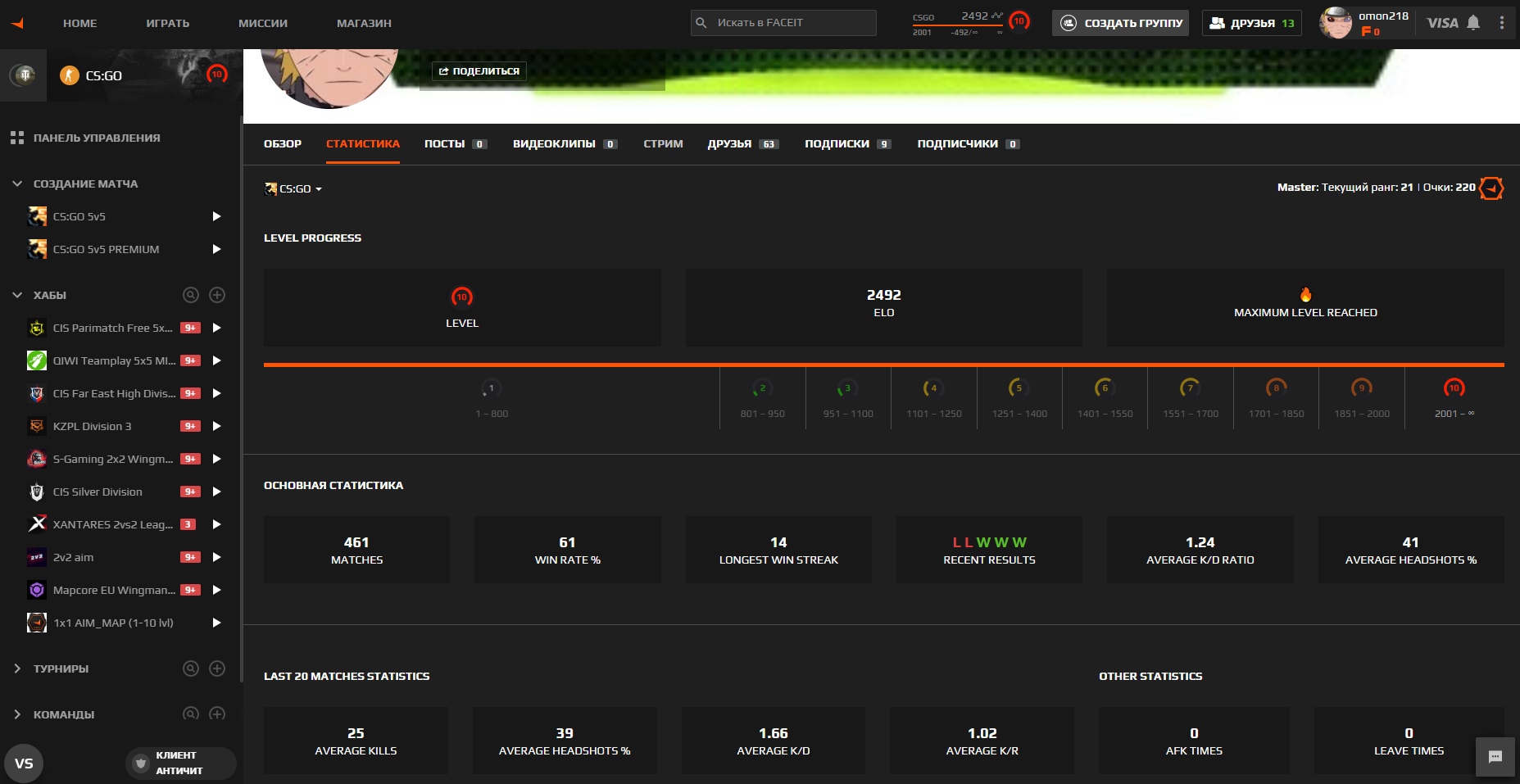Click the 461 MATCHES stat card
The height and width of the screenshot is (784, 1520).
click(x=356, y=550)
